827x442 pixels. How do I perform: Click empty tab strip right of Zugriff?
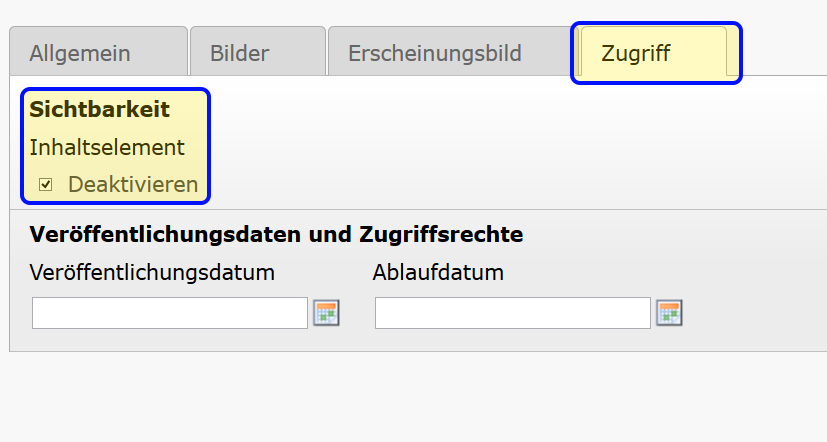point(785,52)
